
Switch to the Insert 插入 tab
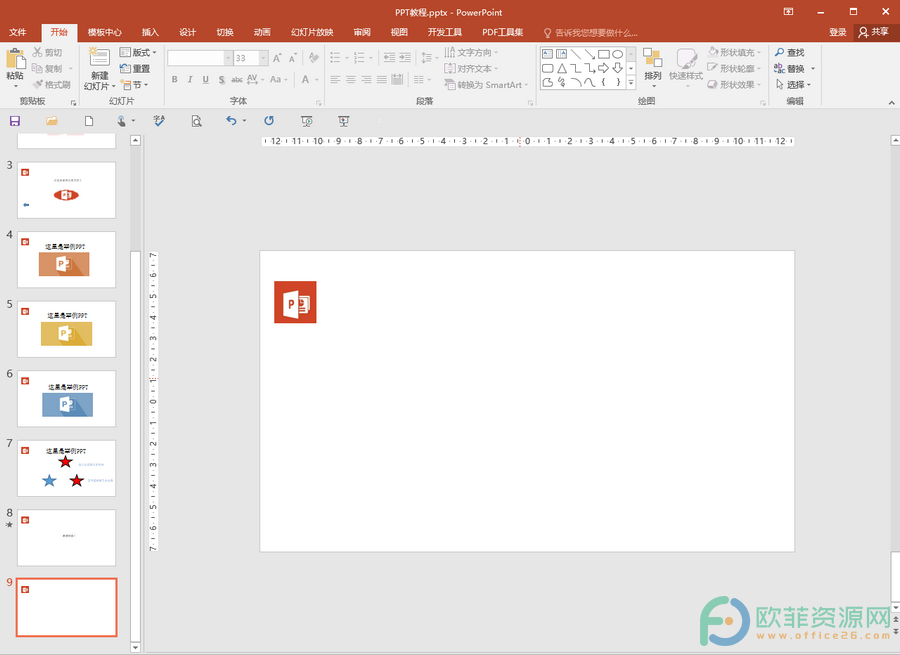[x=150, y=32]
